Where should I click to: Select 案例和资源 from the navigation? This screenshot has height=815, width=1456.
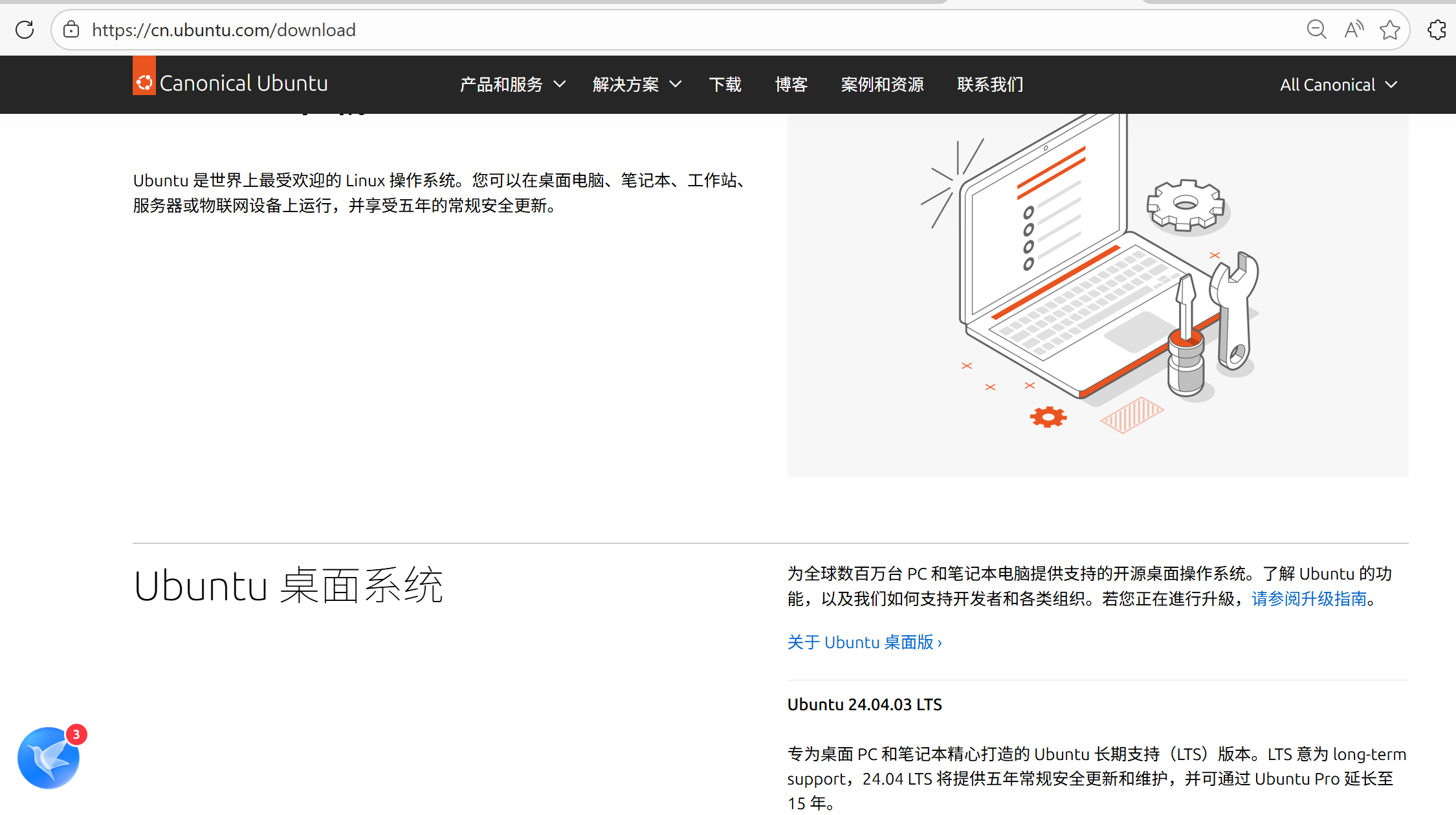click(x=882, y=84)
